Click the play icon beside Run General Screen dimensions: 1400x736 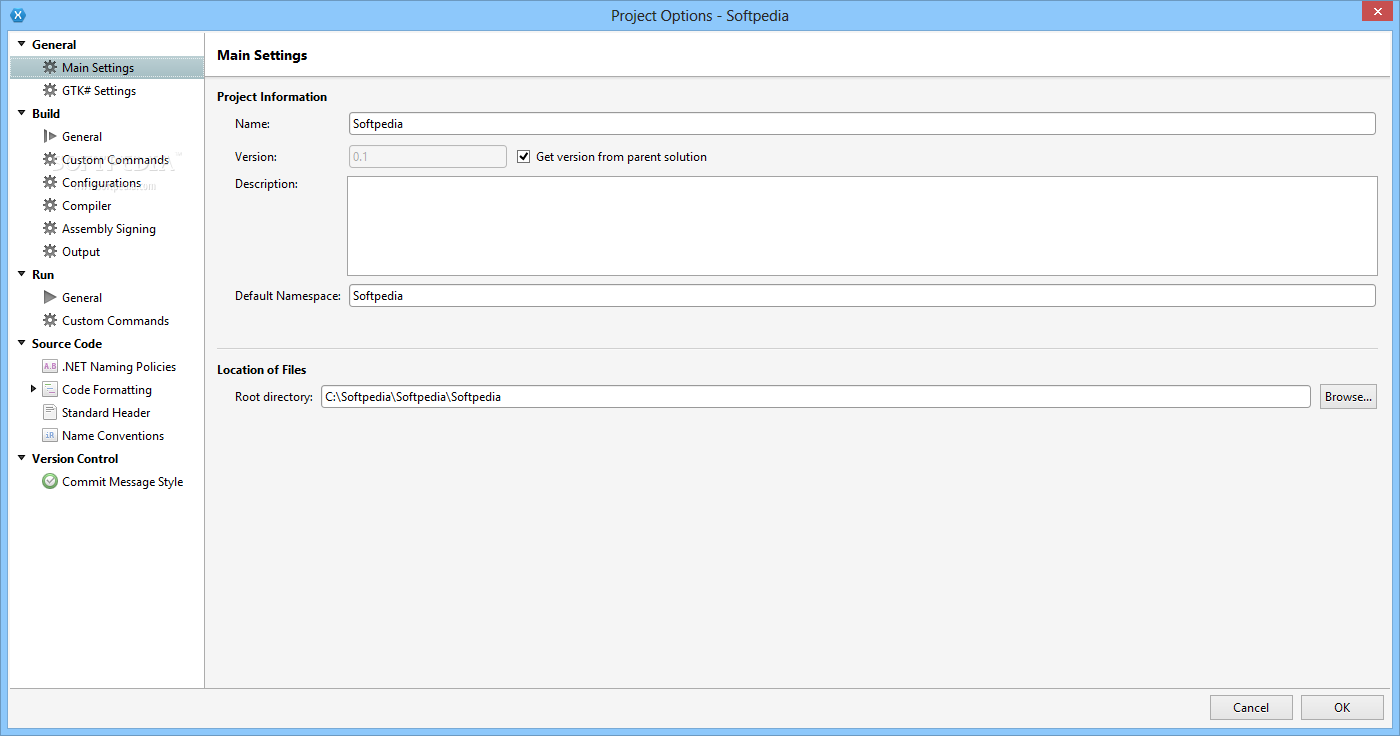coord(50,297)
